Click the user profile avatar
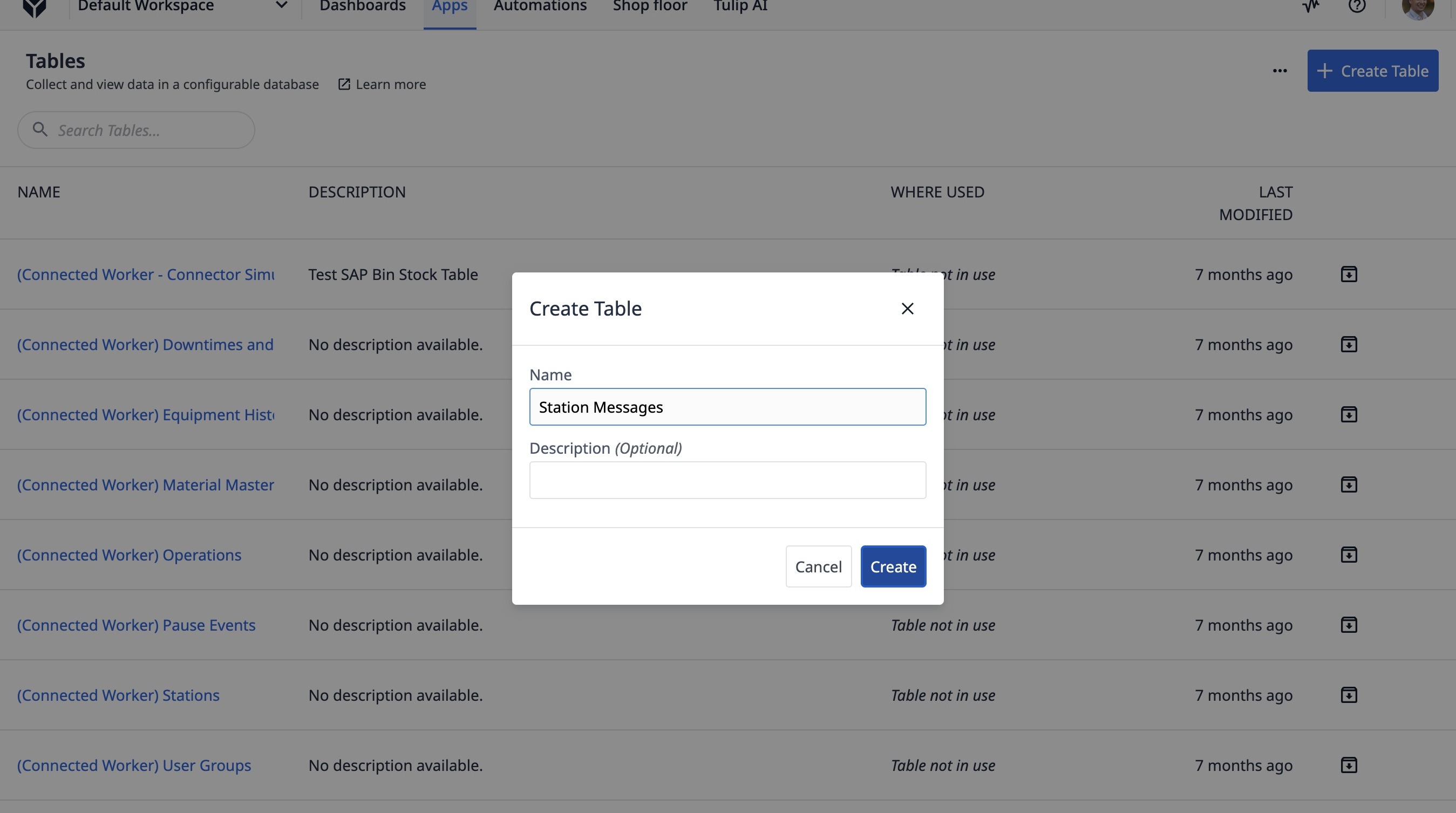Image resolution: width=1456 pixels, height=813 pixels. pyautogui.click(x=1418, y=8)
